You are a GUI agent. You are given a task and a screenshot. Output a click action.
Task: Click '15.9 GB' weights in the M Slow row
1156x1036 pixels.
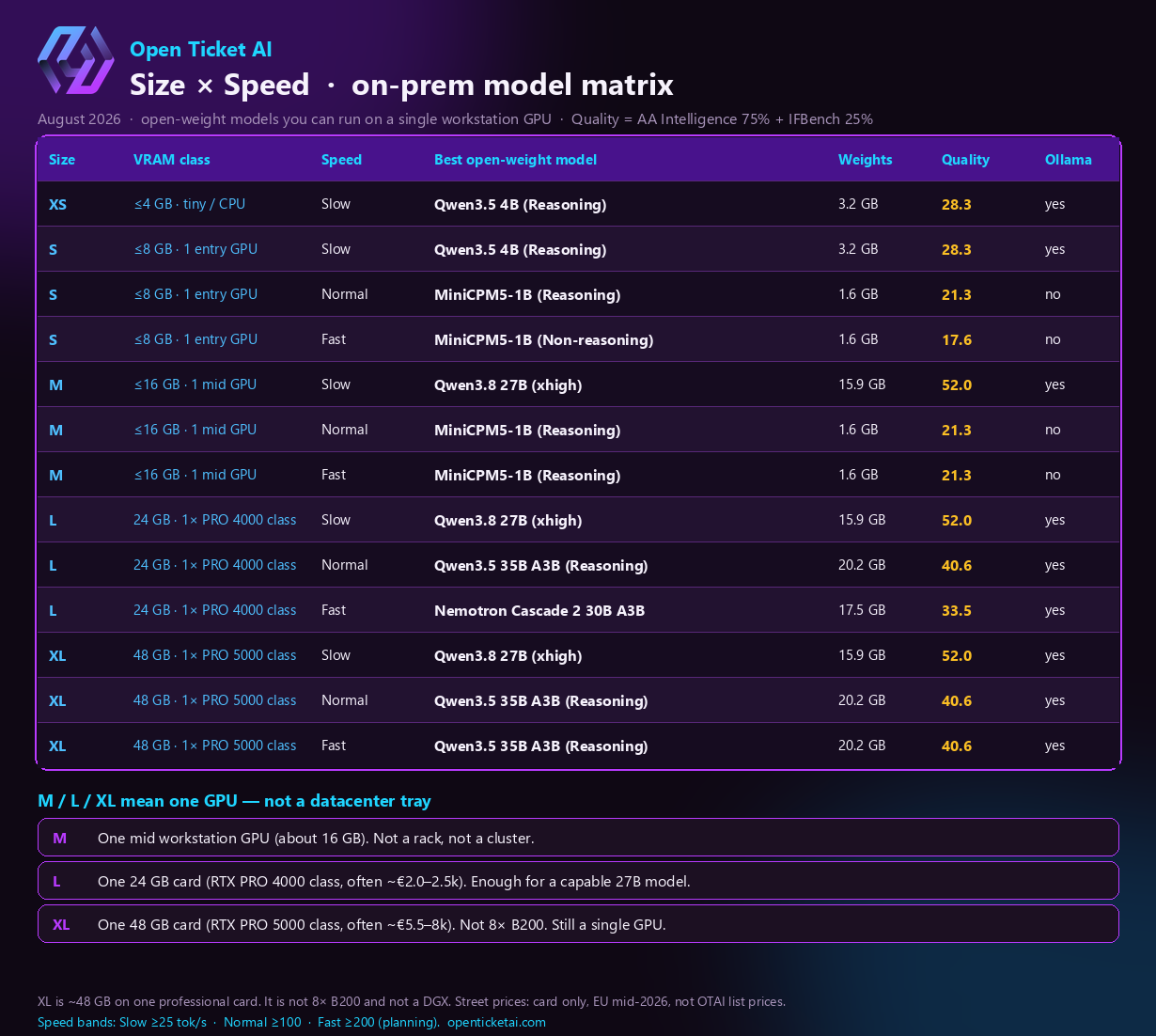pos(862,385)
